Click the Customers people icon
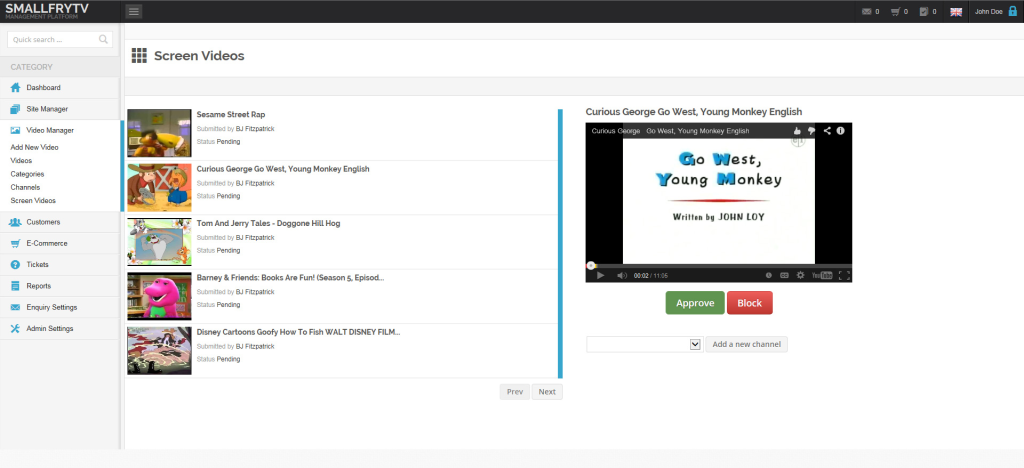The image size is (1024, 468). (x=16, y=222)
